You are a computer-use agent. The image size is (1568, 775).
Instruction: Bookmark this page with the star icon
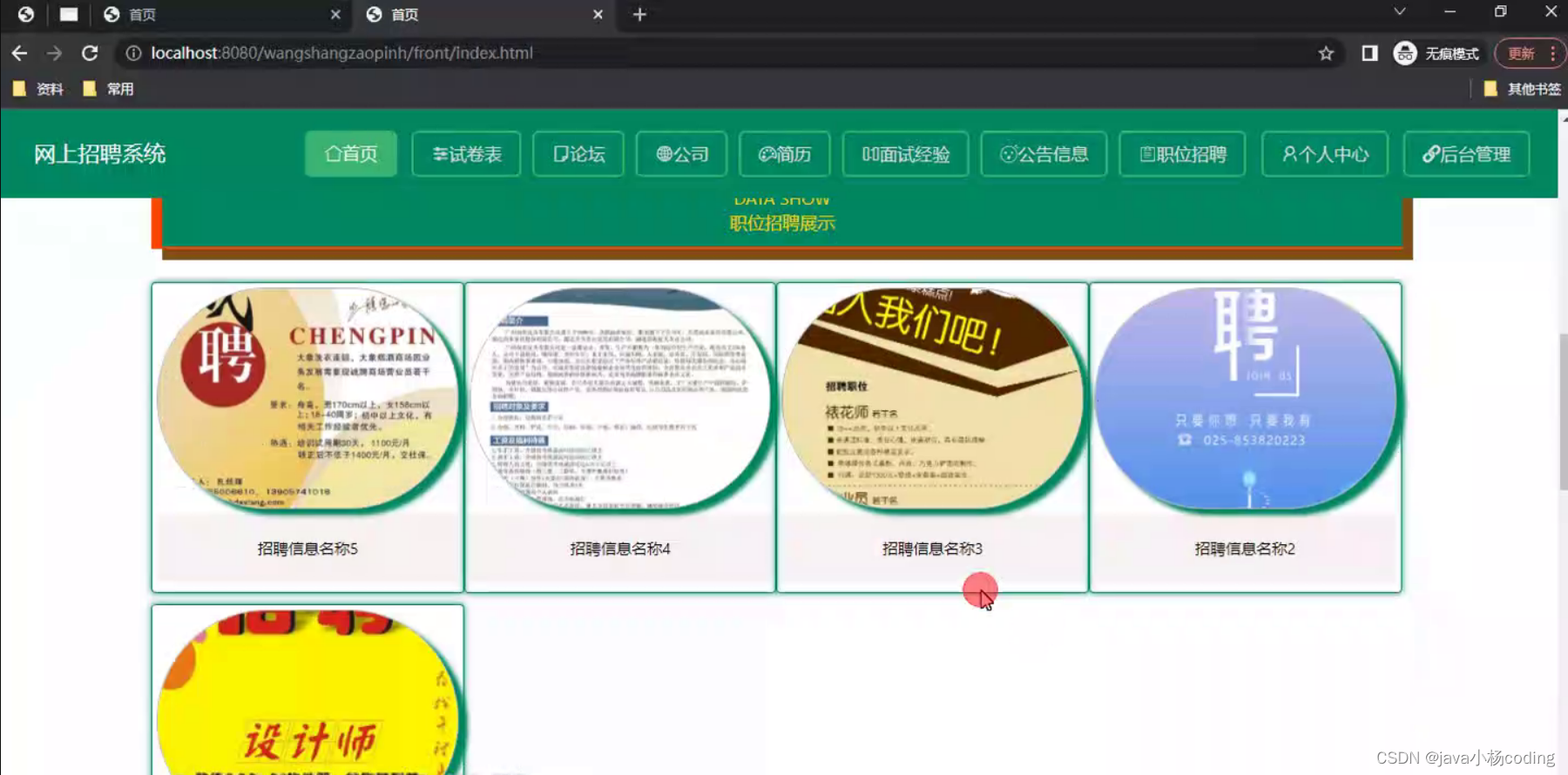pos(1326,53)
